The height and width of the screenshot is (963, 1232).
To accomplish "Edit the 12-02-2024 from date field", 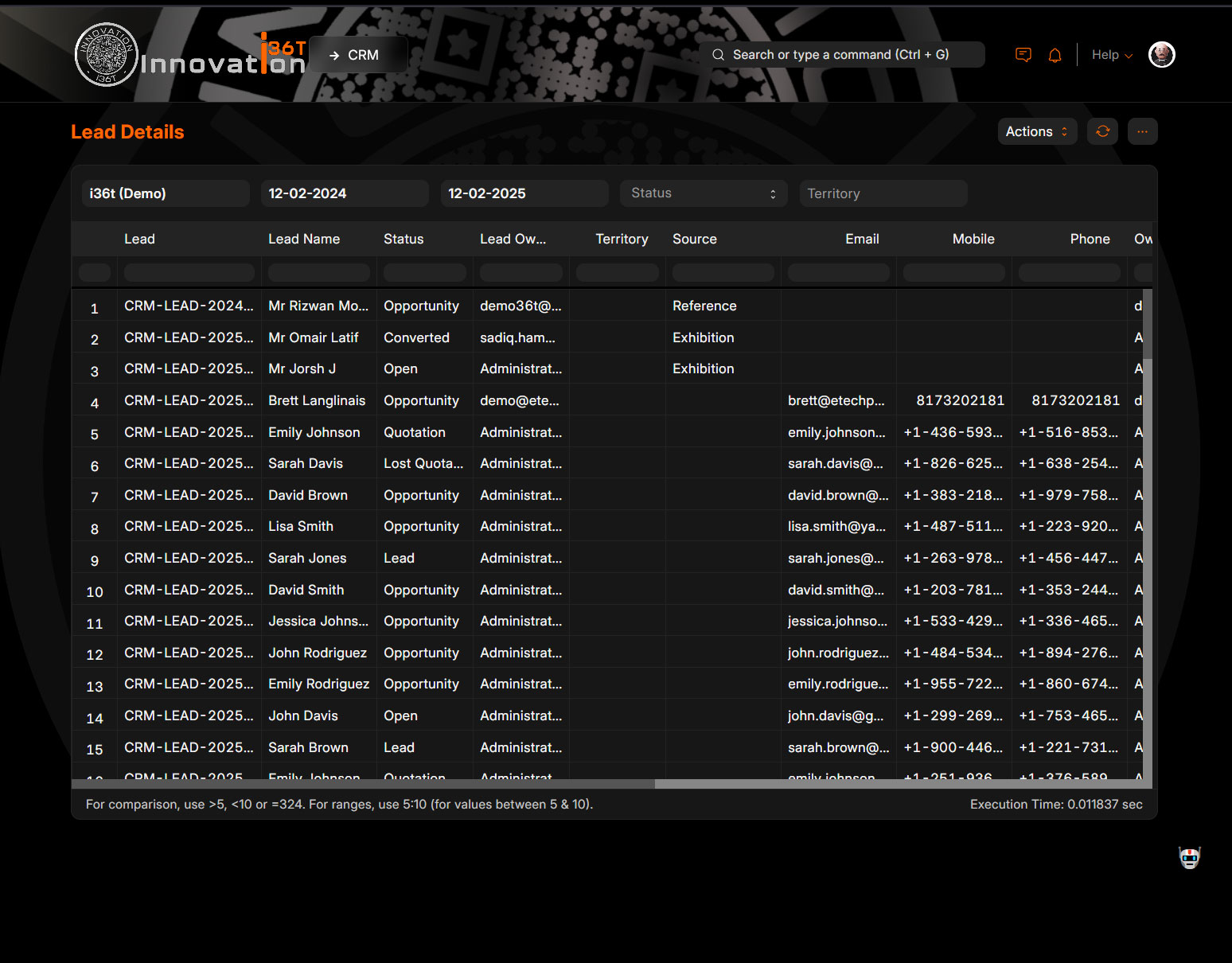I will [x=344, y=193].
